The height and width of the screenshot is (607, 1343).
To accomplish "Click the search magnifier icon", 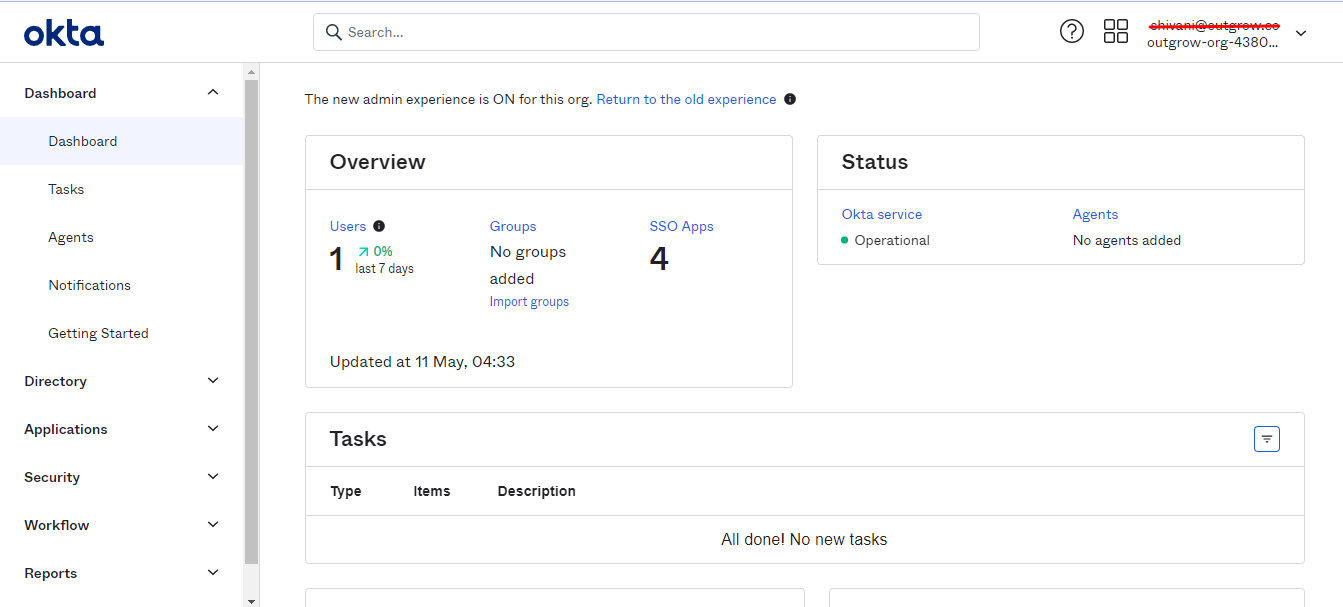I will pos(334,32).
